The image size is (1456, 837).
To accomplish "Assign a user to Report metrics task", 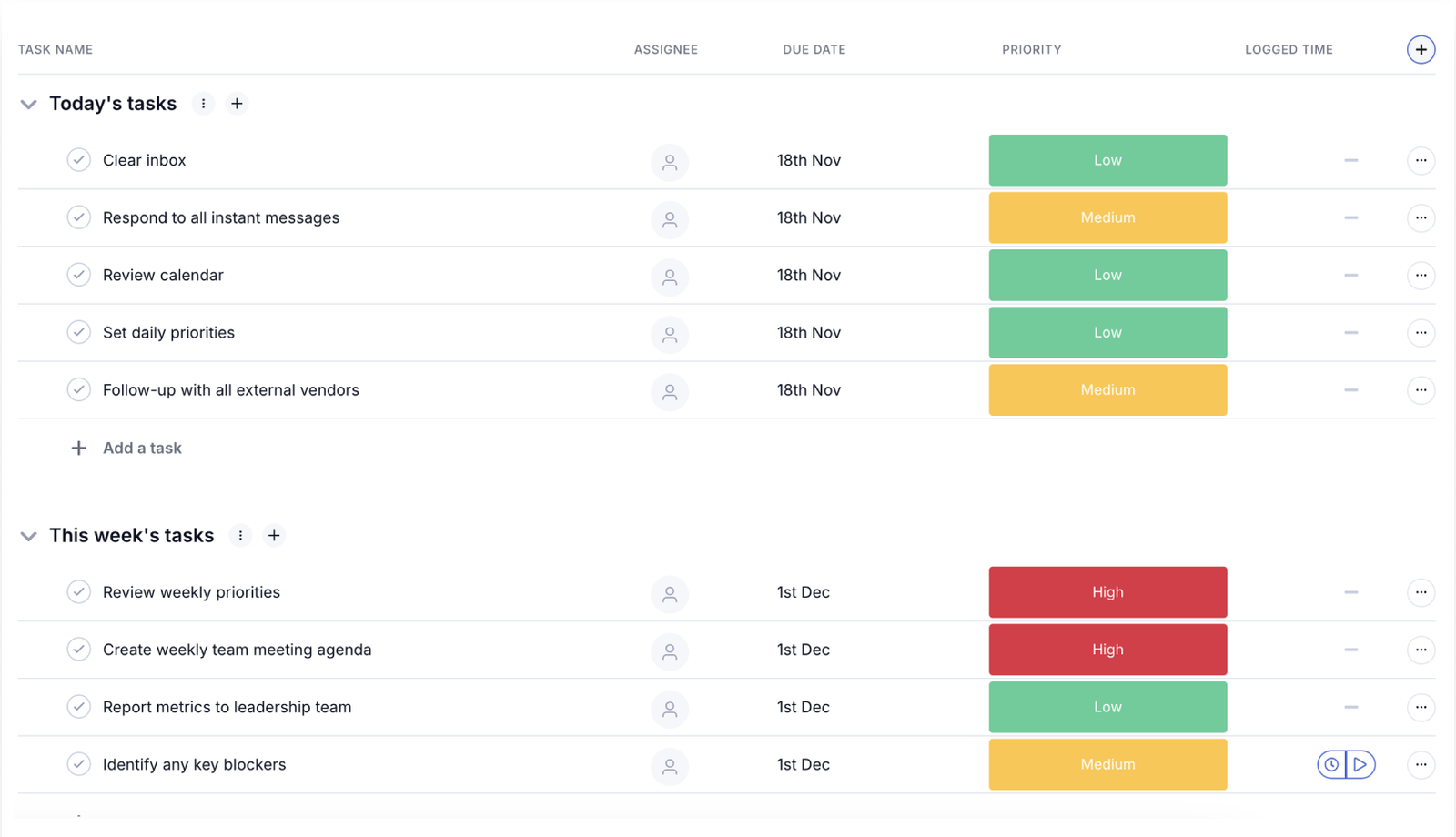I will 670,709.
